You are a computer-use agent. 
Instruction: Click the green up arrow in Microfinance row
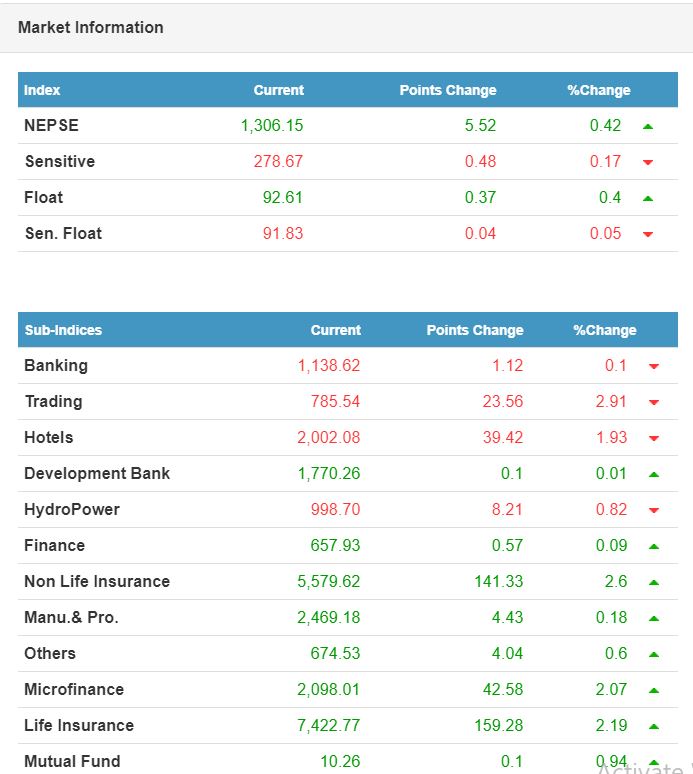(x=654, y=690)
